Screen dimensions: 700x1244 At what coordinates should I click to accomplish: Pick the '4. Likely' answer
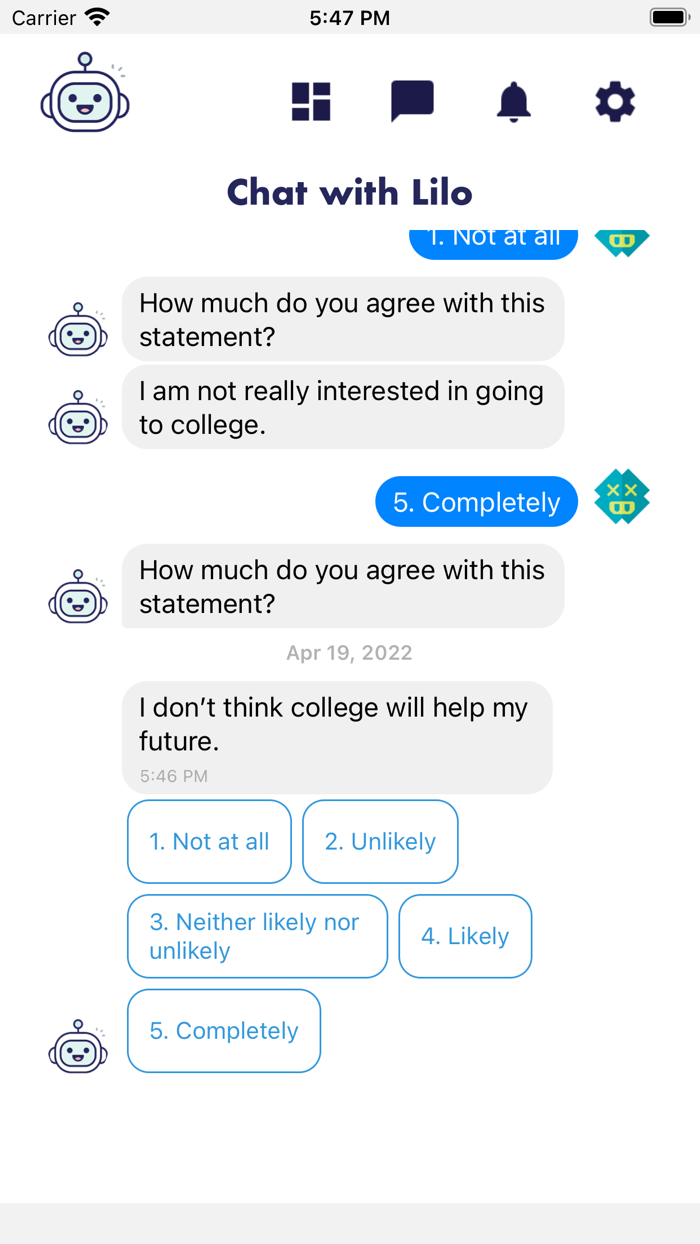465,936
